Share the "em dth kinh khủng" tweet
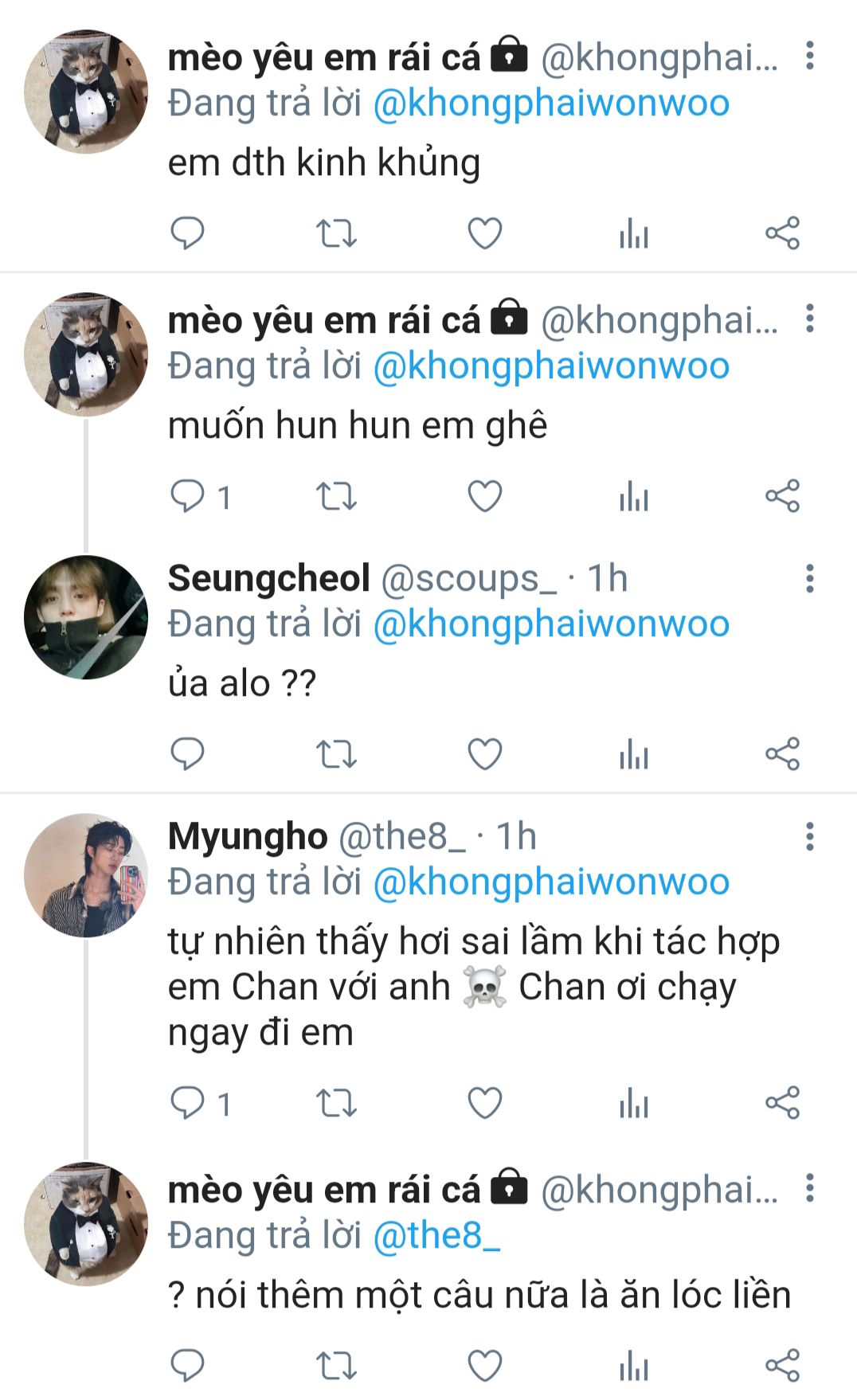The width and height of the screenshot is (857, 1400). tap(782, 233)
